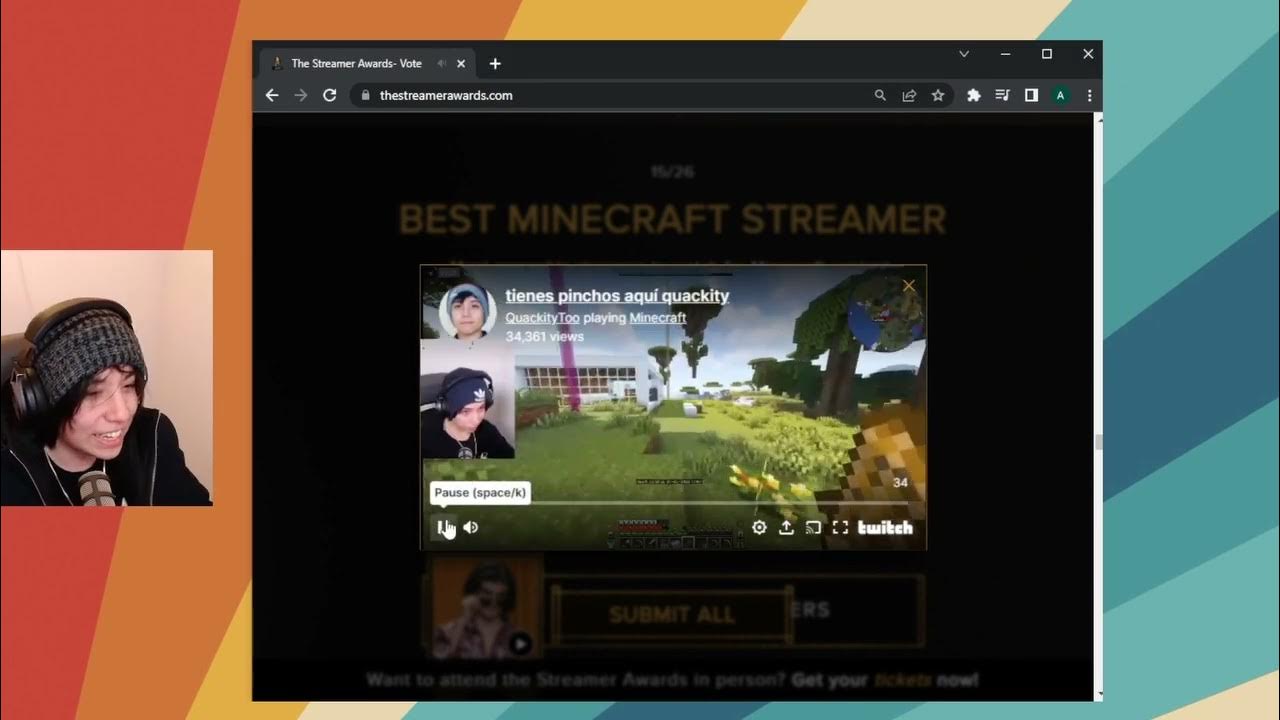Share this page from the address bar
1280x720 pixels.
click(909, 95)
